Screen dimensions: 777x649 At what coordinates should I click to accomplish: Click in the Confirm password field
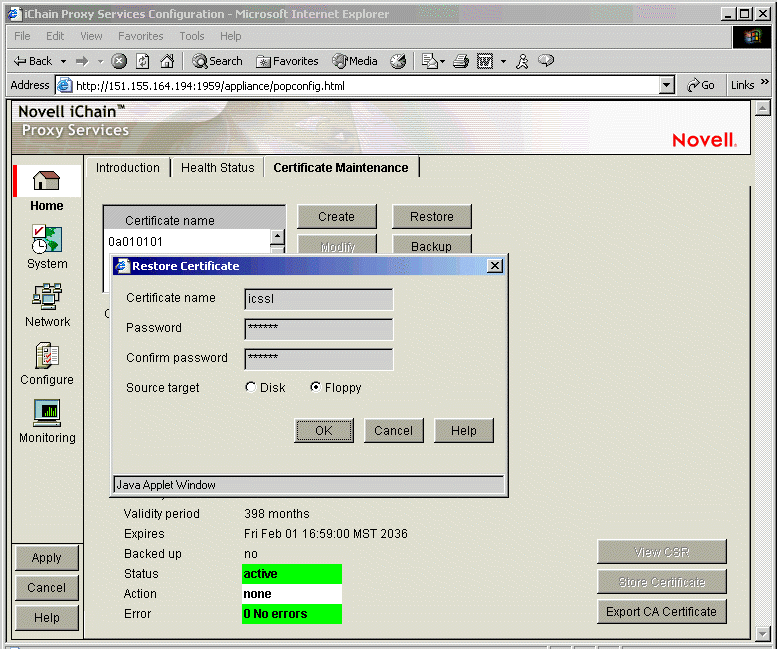(x=318, y=358)
